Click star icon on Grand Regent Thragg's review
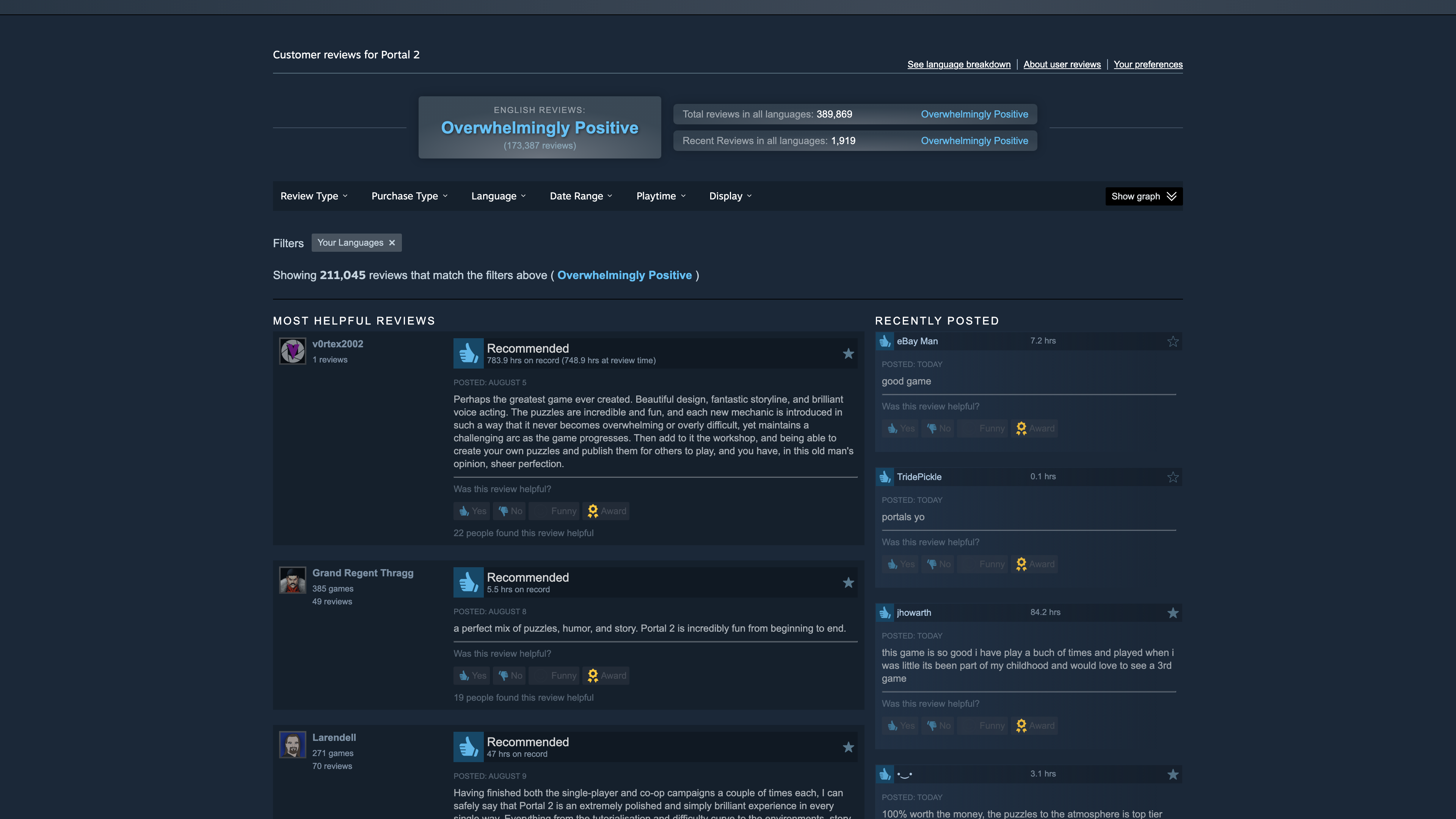The height and width of the screenshot is (819, 1456). tap(849, 583)
